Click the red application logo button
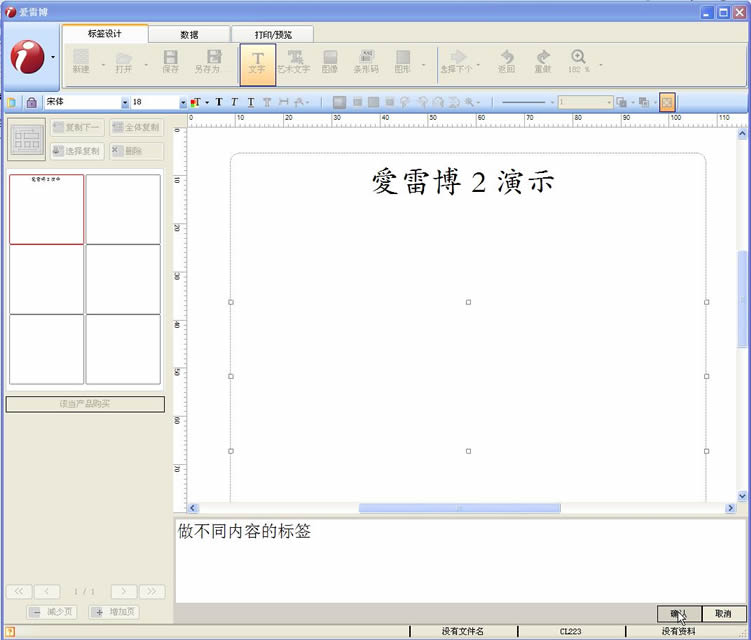The height and width of the screenshot is (640, 751). click(27, 57)
